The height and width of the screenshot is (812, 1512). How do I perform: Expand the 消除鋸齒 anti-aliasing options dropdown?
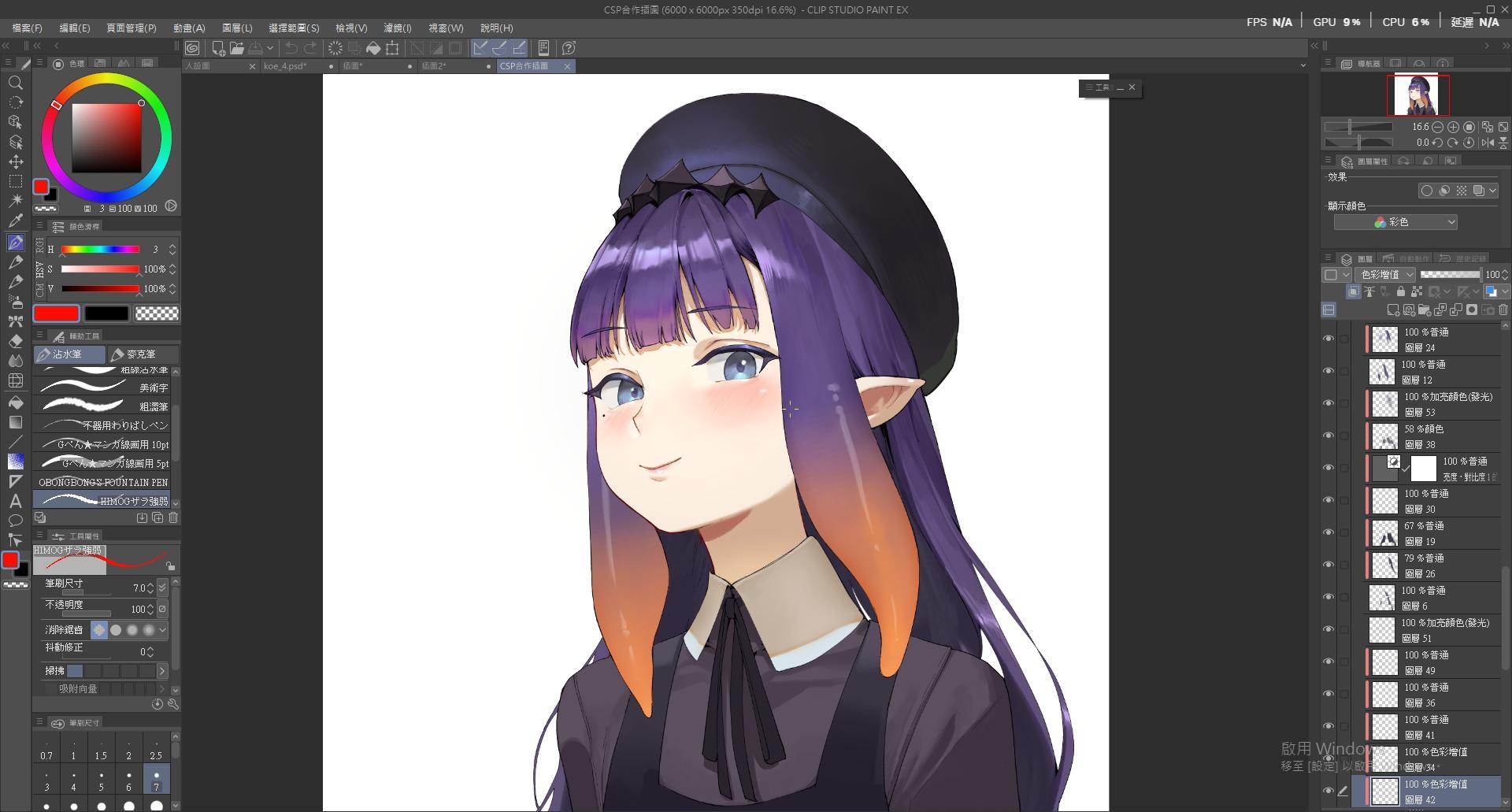[162, 630]
